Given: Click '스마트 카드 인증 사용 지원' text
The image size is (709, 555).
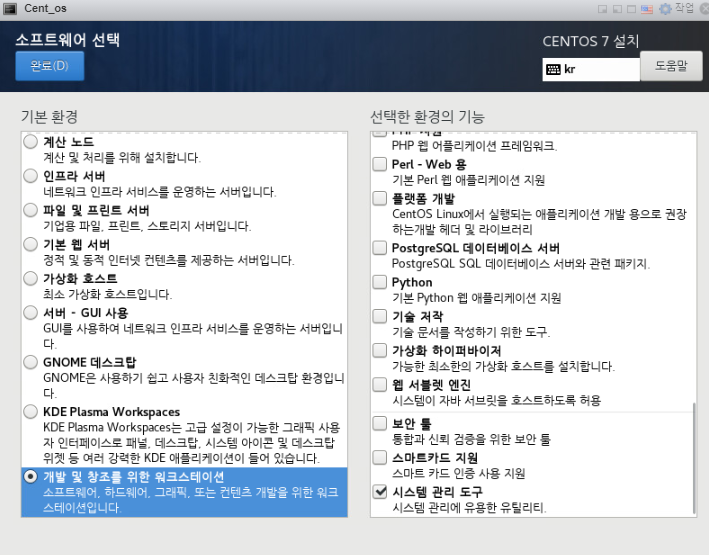Looking at the screenshot, I should 458,474.
